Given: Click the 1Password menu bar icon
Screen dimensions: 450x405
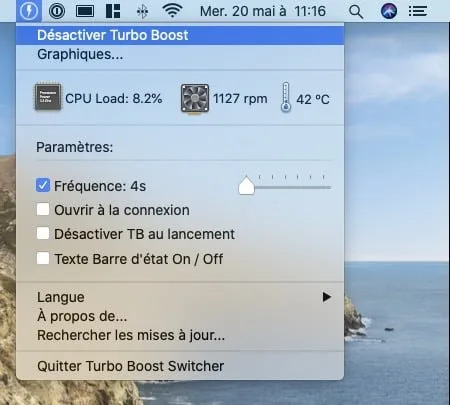Looking at the screenshot, I should click(57, 11).
